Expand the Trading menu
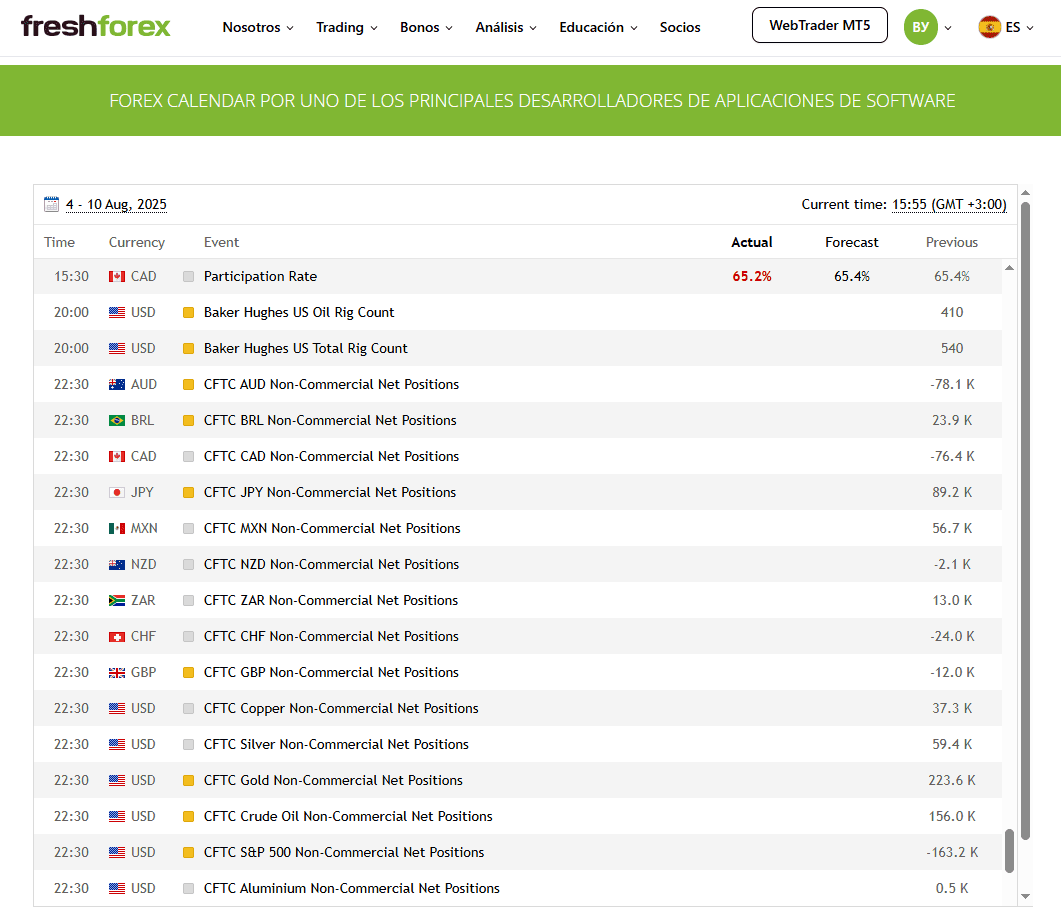This screenshot has height=911, width=1061. point(346,27)
